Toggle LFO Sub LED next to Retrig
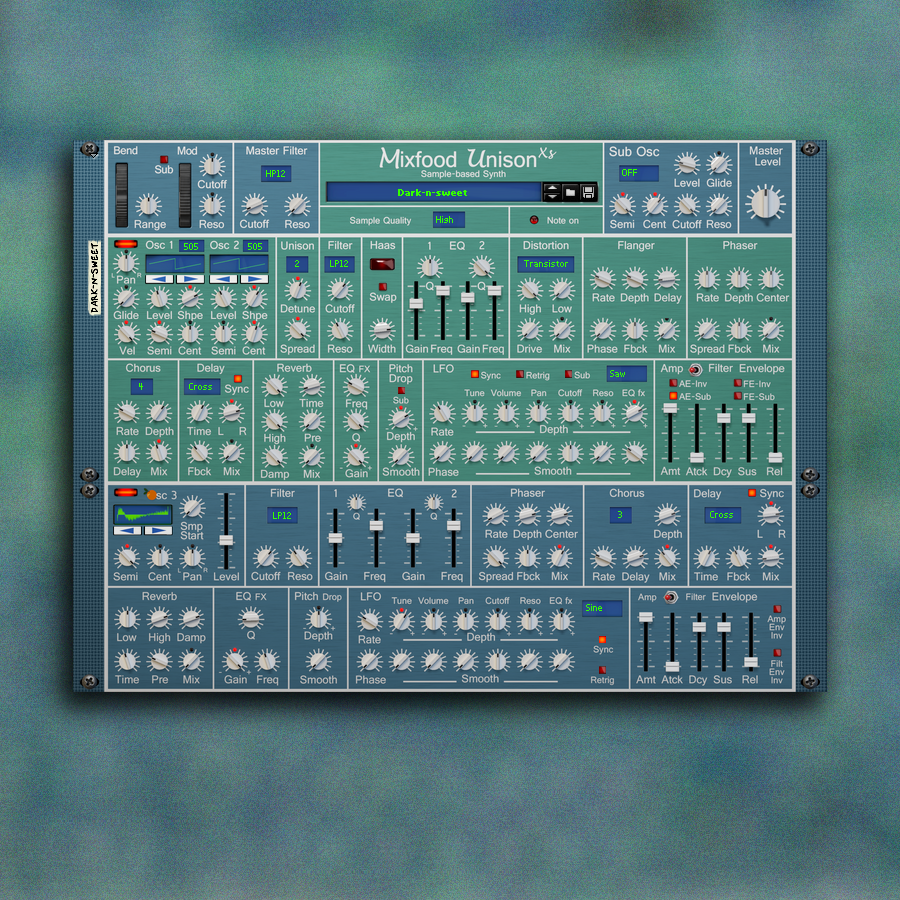The image size is (900, 900). 568,374
